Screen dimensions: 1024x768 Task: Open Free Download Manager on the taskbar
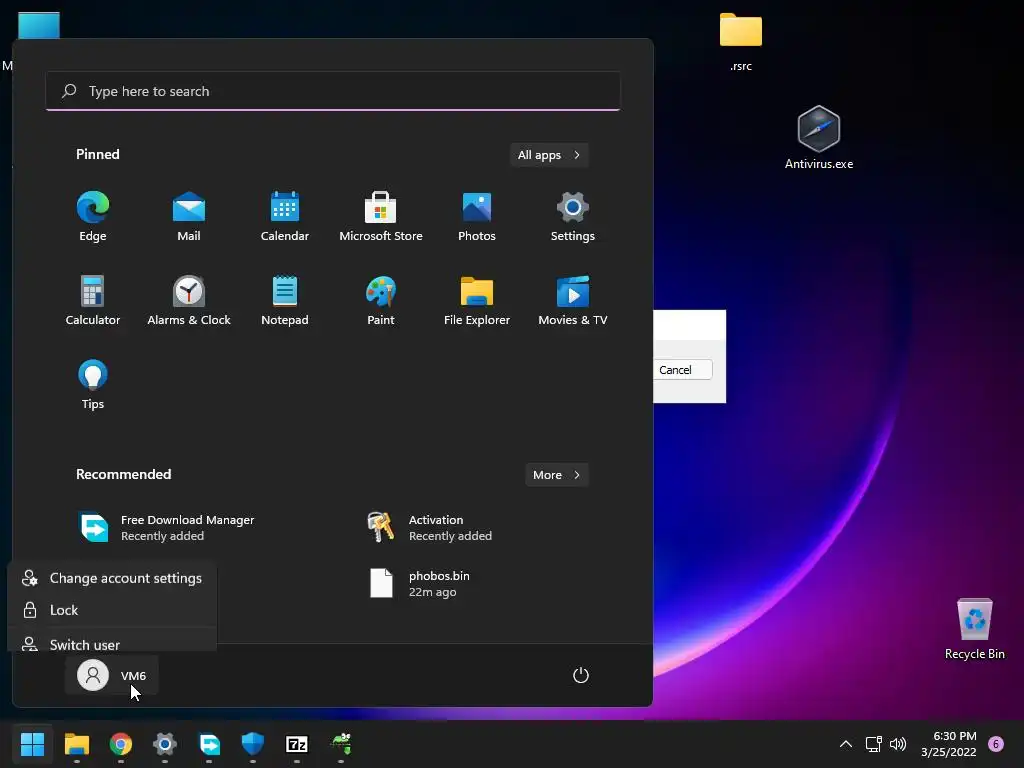point(209,744)
